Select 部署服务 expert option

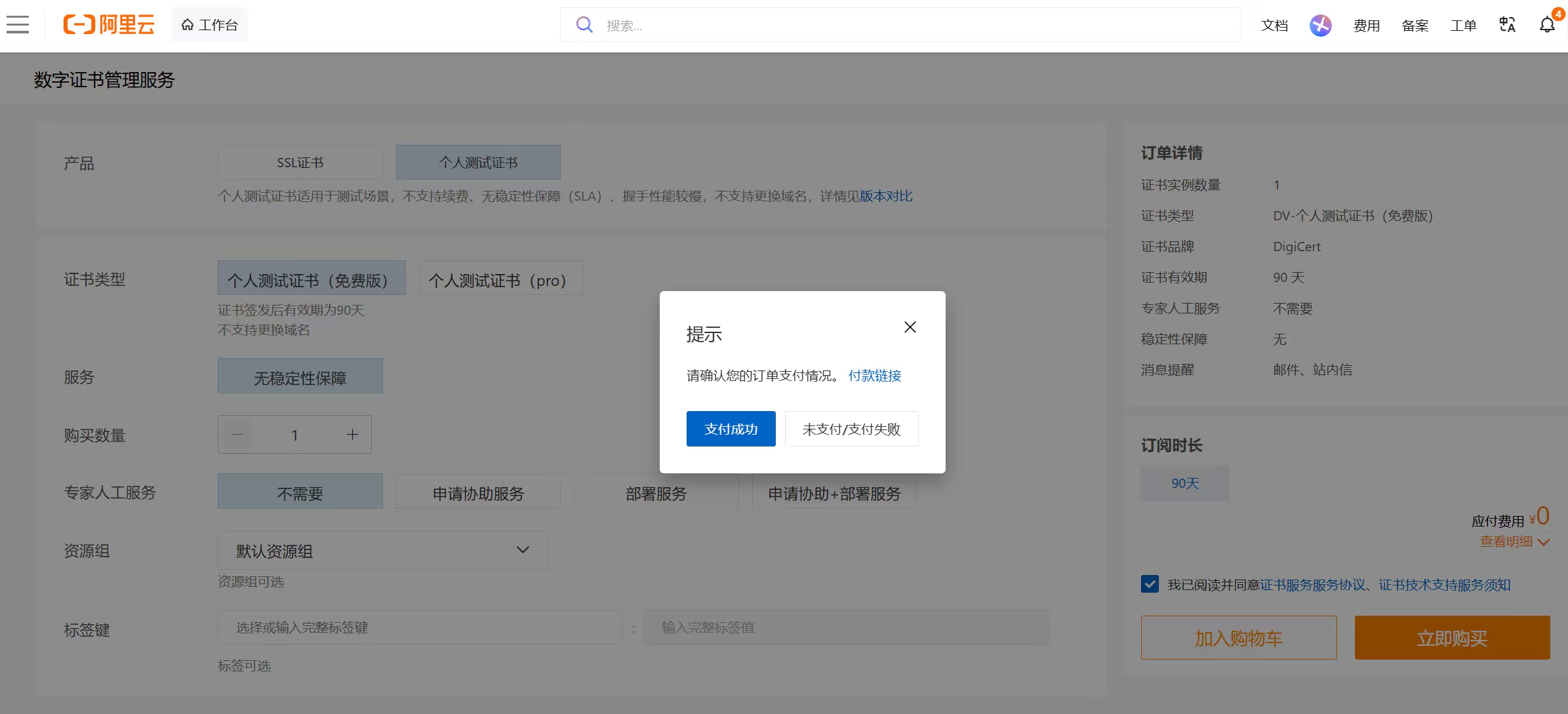(x=656, y=491)
